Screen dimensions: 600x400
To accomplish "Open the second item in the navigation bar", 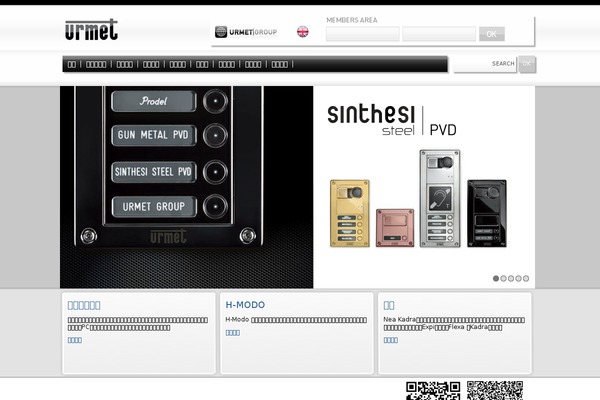I will tap(96, 64).
